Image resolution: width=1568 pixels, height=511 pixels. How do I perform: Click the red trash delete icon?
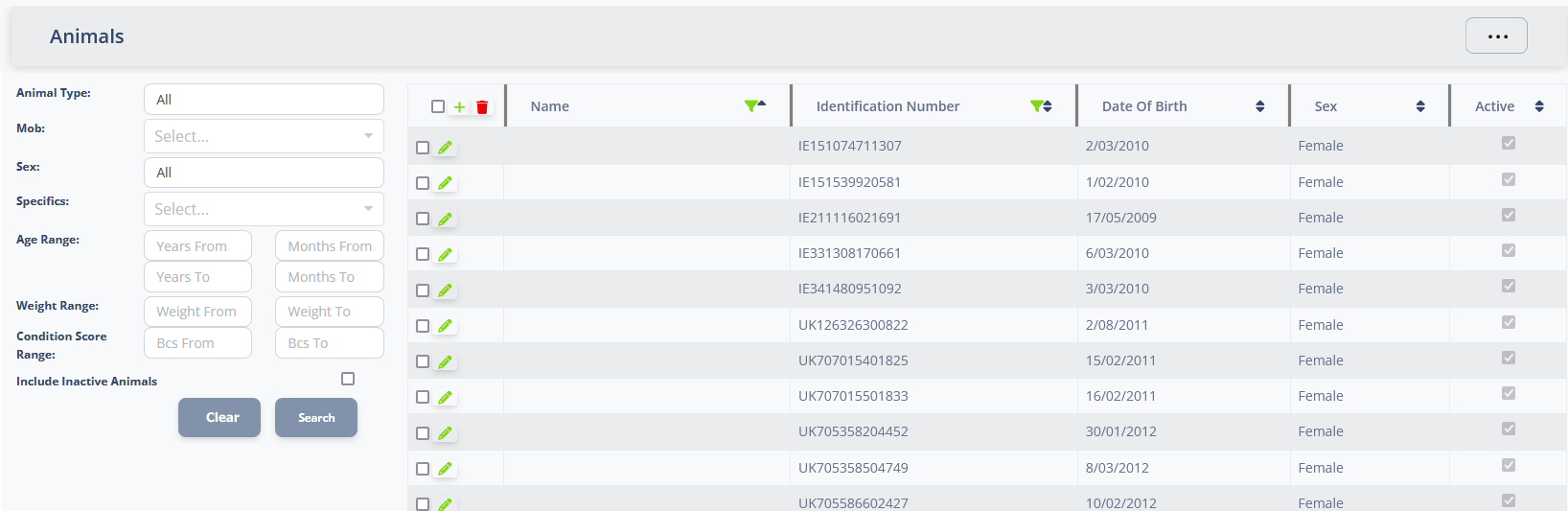click(x=482, y=107)
